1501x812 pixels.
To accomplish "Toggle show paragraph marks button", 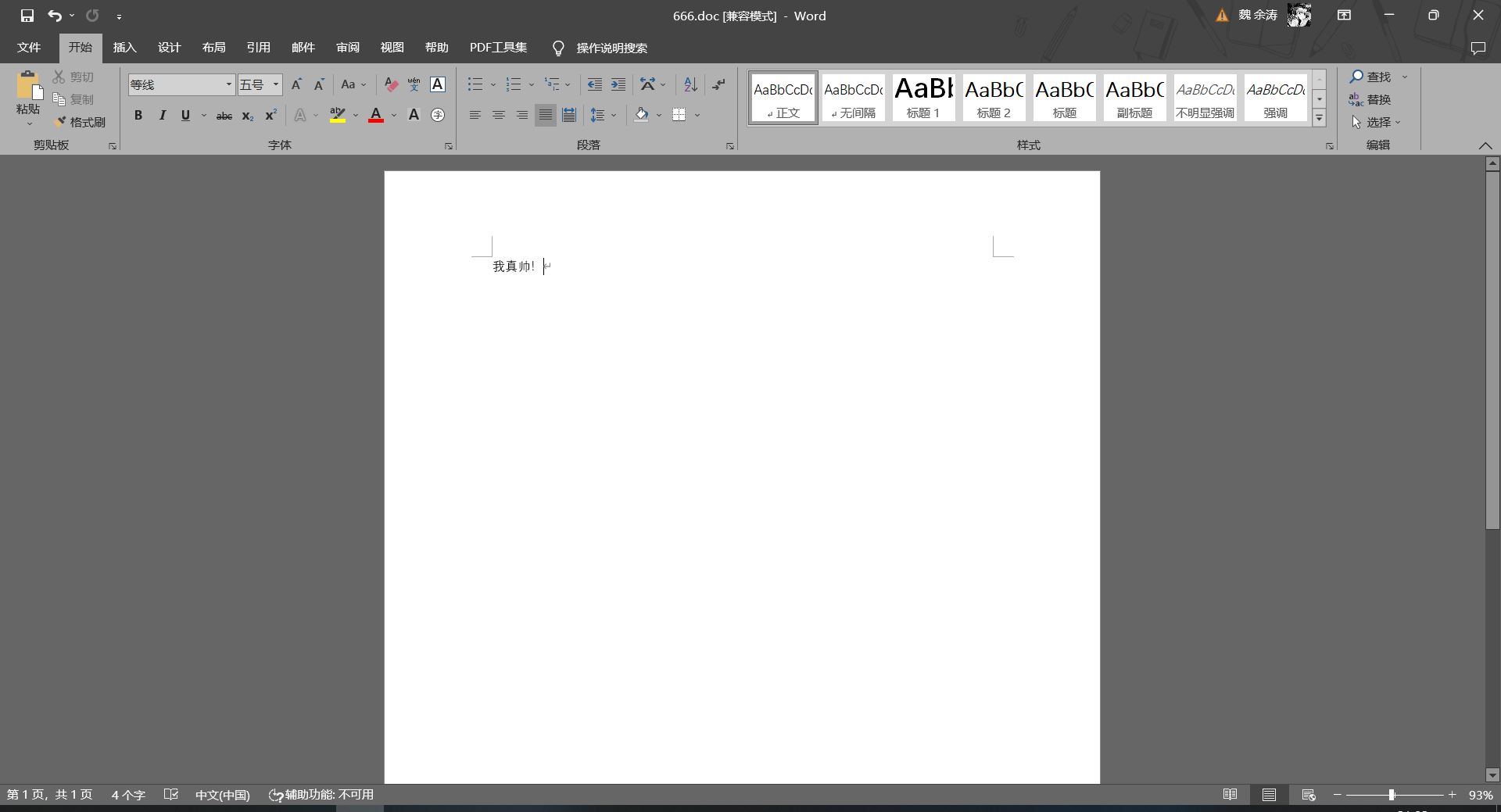I will point(718,84).
